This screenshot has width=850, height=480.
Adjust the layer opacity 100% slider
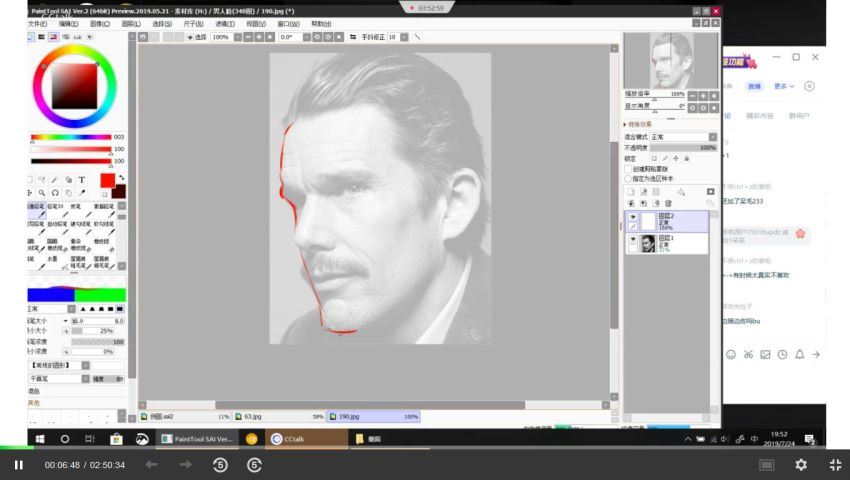coord(683,148)
